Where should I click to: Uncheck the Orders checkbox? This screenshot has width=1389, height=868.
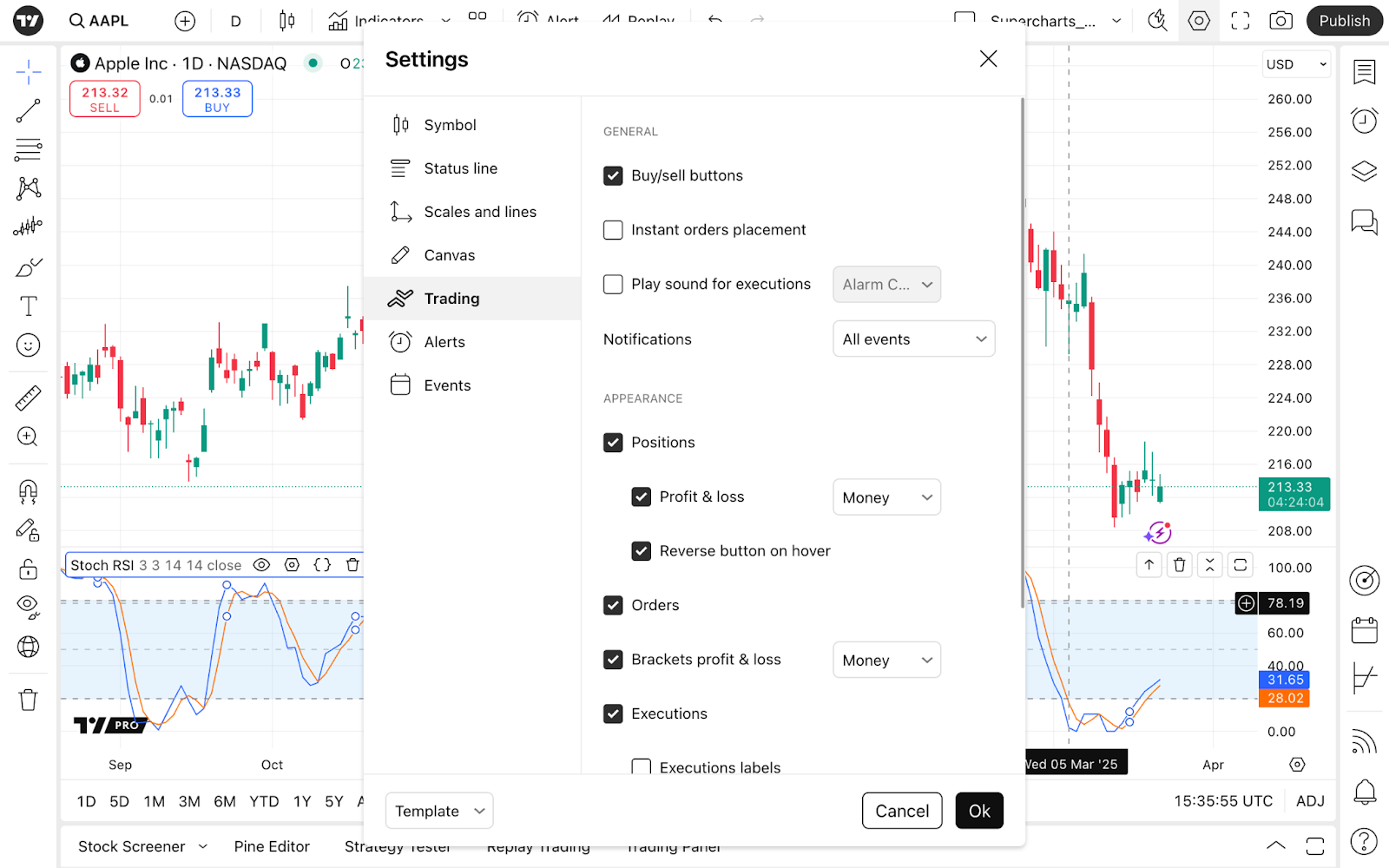point(613,605)
